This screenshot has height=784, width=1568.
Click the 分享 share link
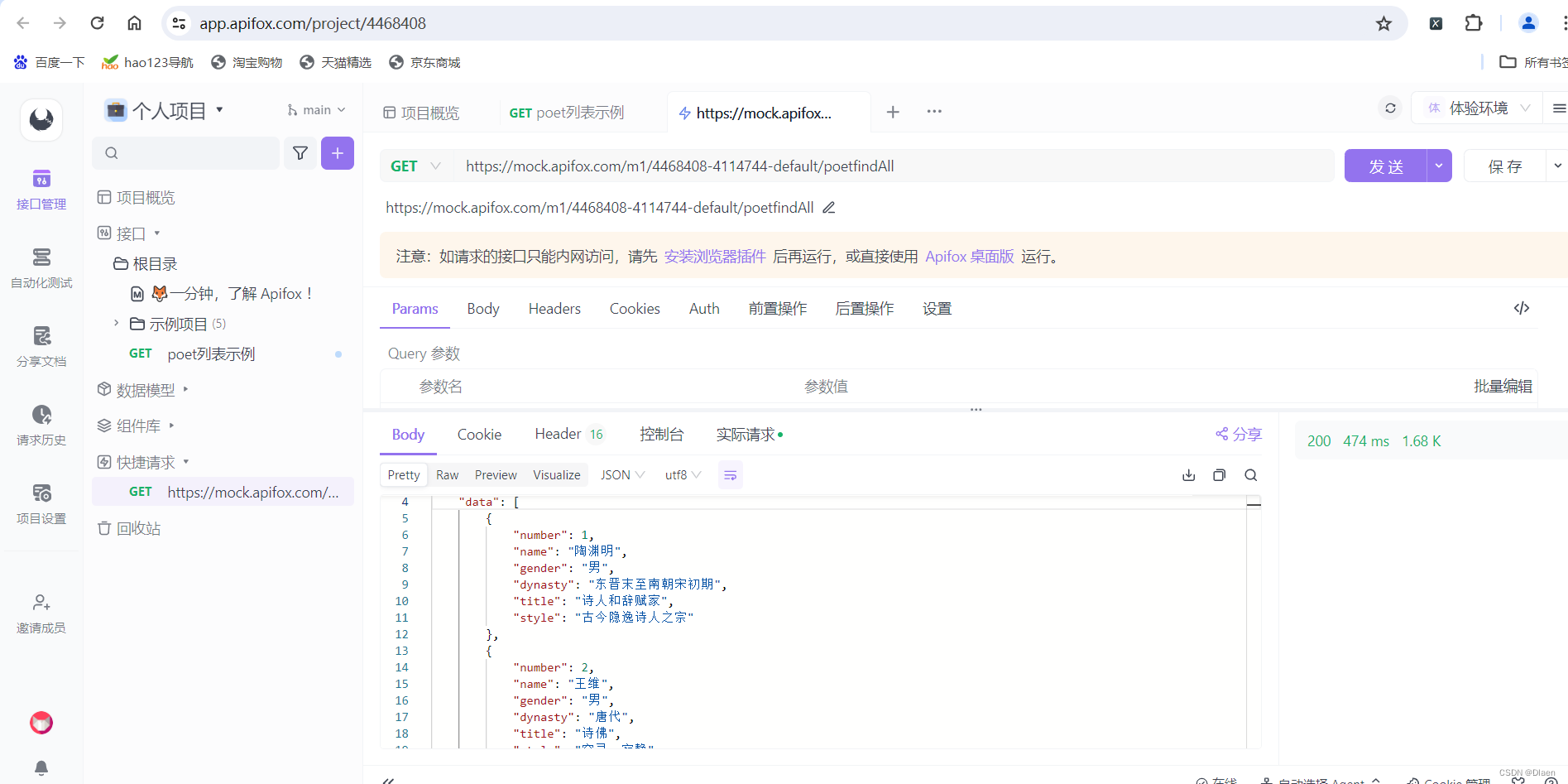coord(1239,434)
